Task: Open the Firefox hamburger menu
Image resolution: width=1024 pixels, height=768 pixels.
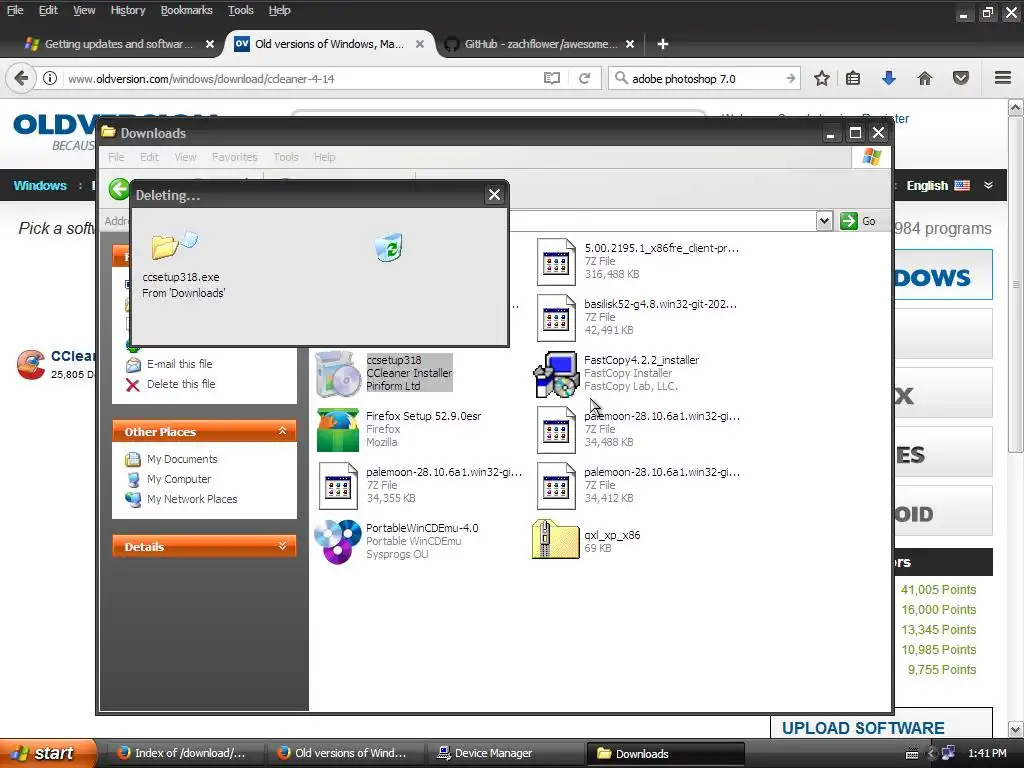Action: (x=1003, y=78)
